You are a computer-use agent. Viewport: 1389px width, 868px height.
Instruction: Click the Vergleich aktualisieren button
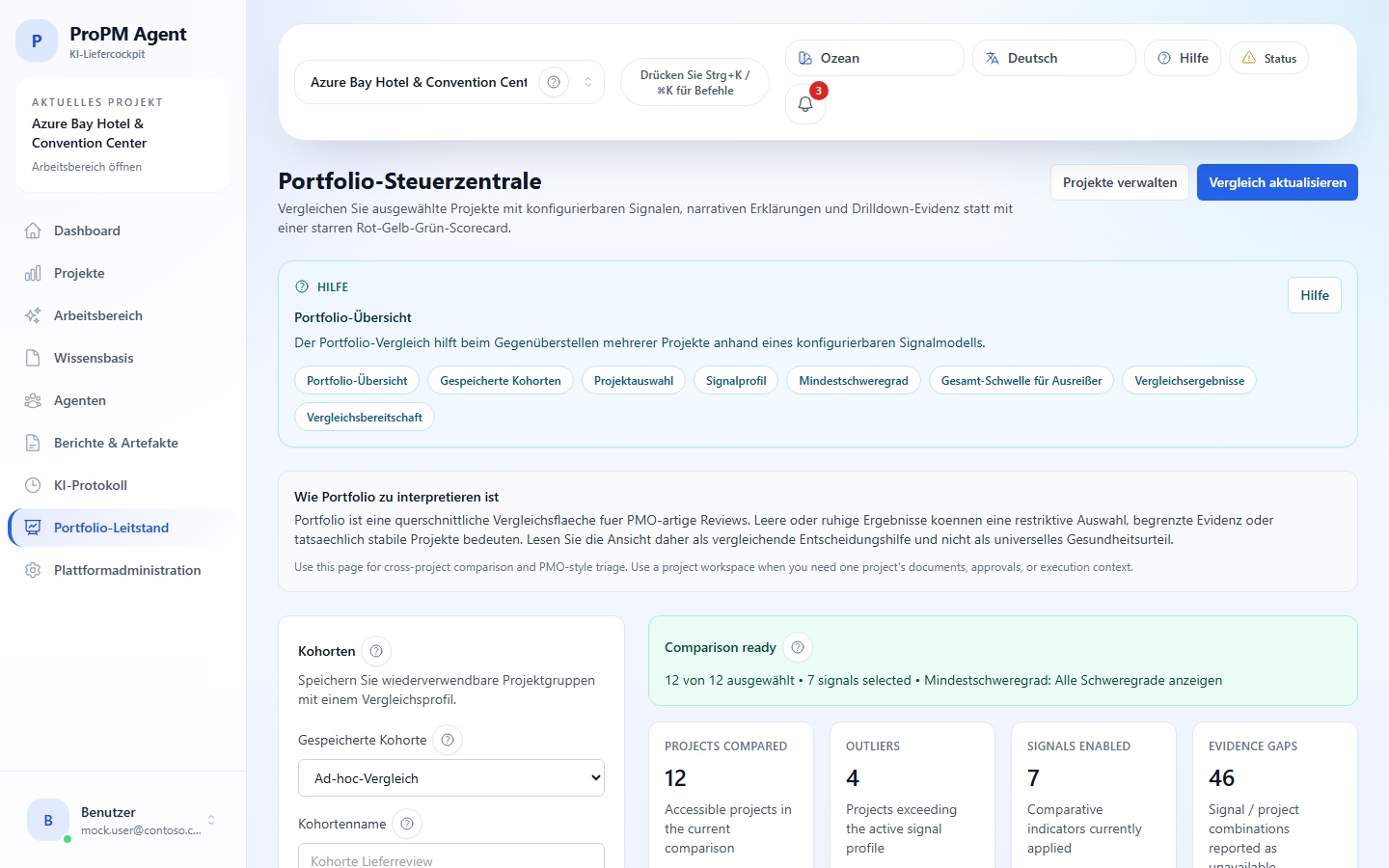point(1276,182)
